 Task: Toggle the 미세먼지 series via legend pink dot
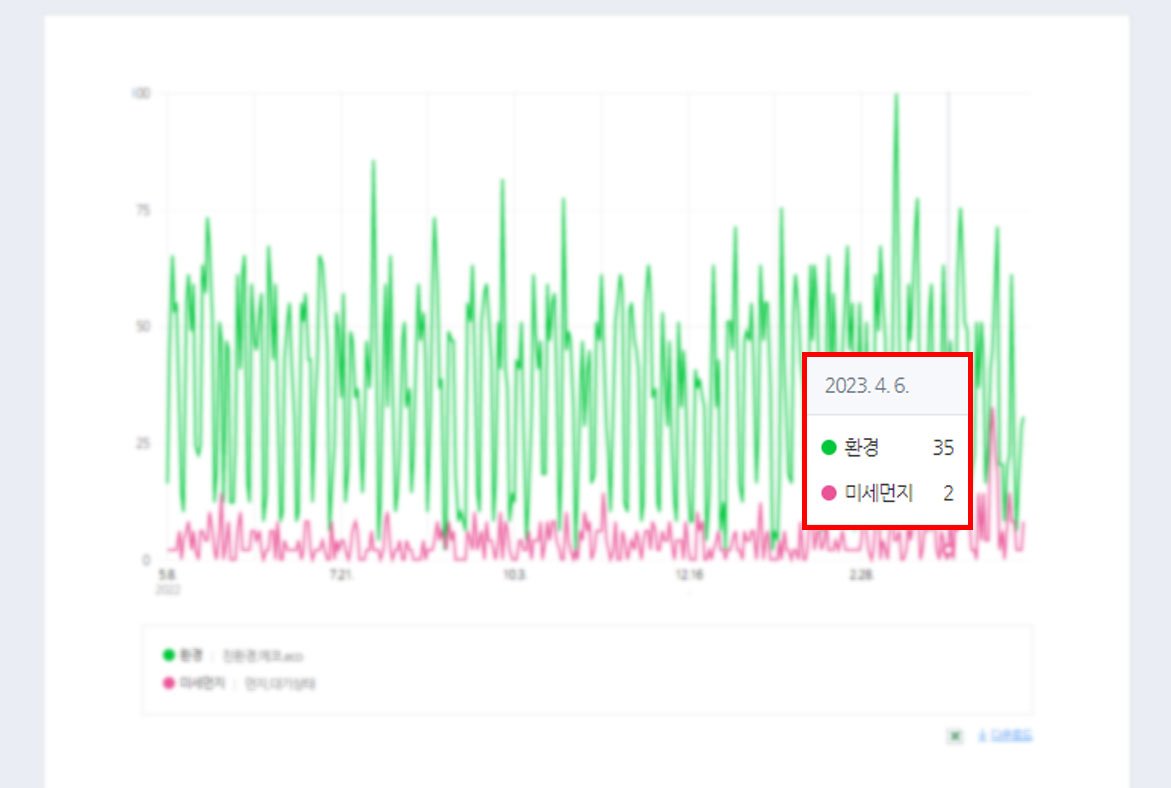tap(168, 683)
